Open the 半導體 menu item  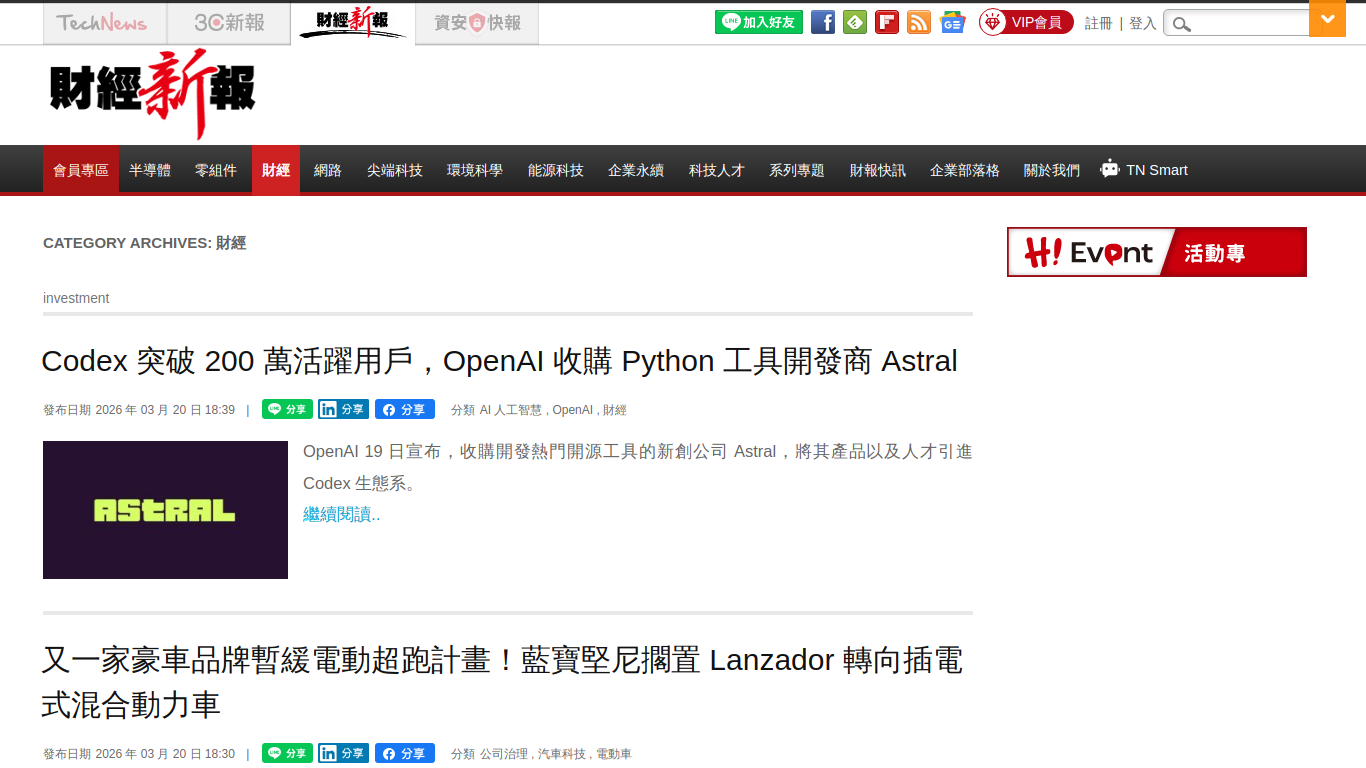150,170
